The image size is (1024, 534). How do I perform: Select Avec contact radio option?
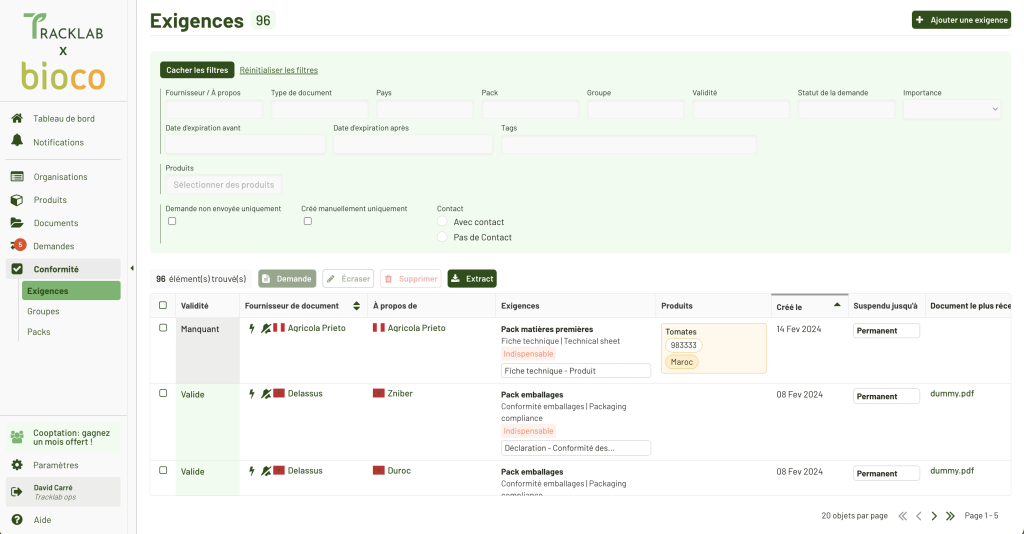(442, 221)
